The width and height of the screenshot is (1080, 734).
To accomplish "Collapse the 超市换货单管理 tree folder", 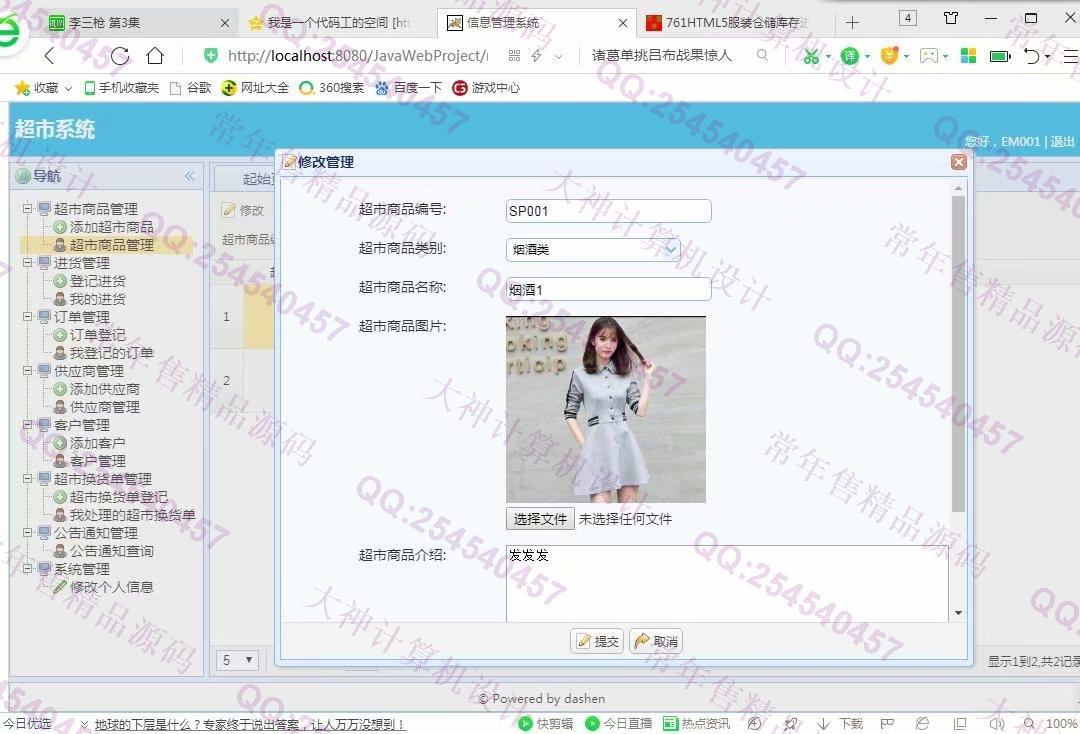I will (x=28, y=479).
